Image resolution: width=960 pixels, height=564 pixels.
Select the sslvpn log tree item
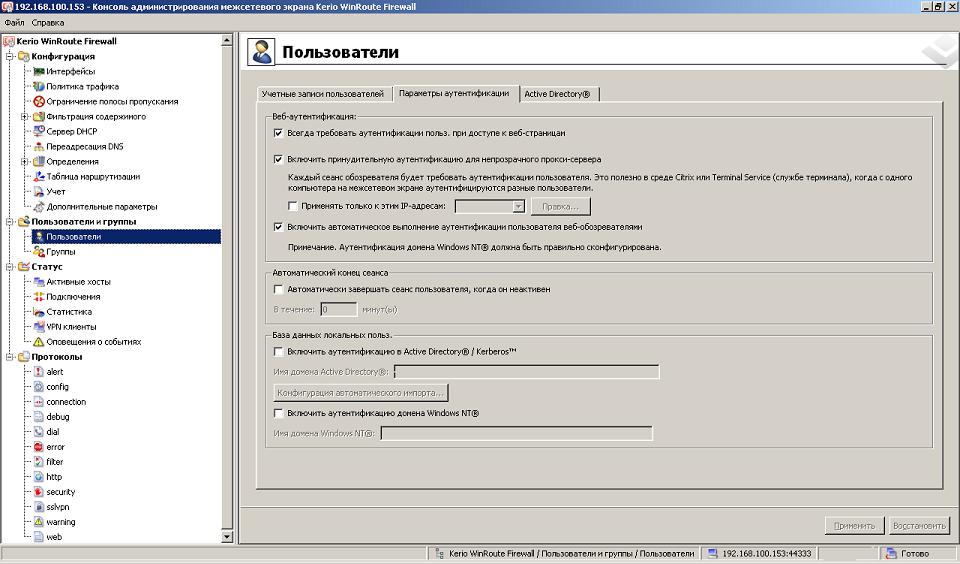coord(58,507)
